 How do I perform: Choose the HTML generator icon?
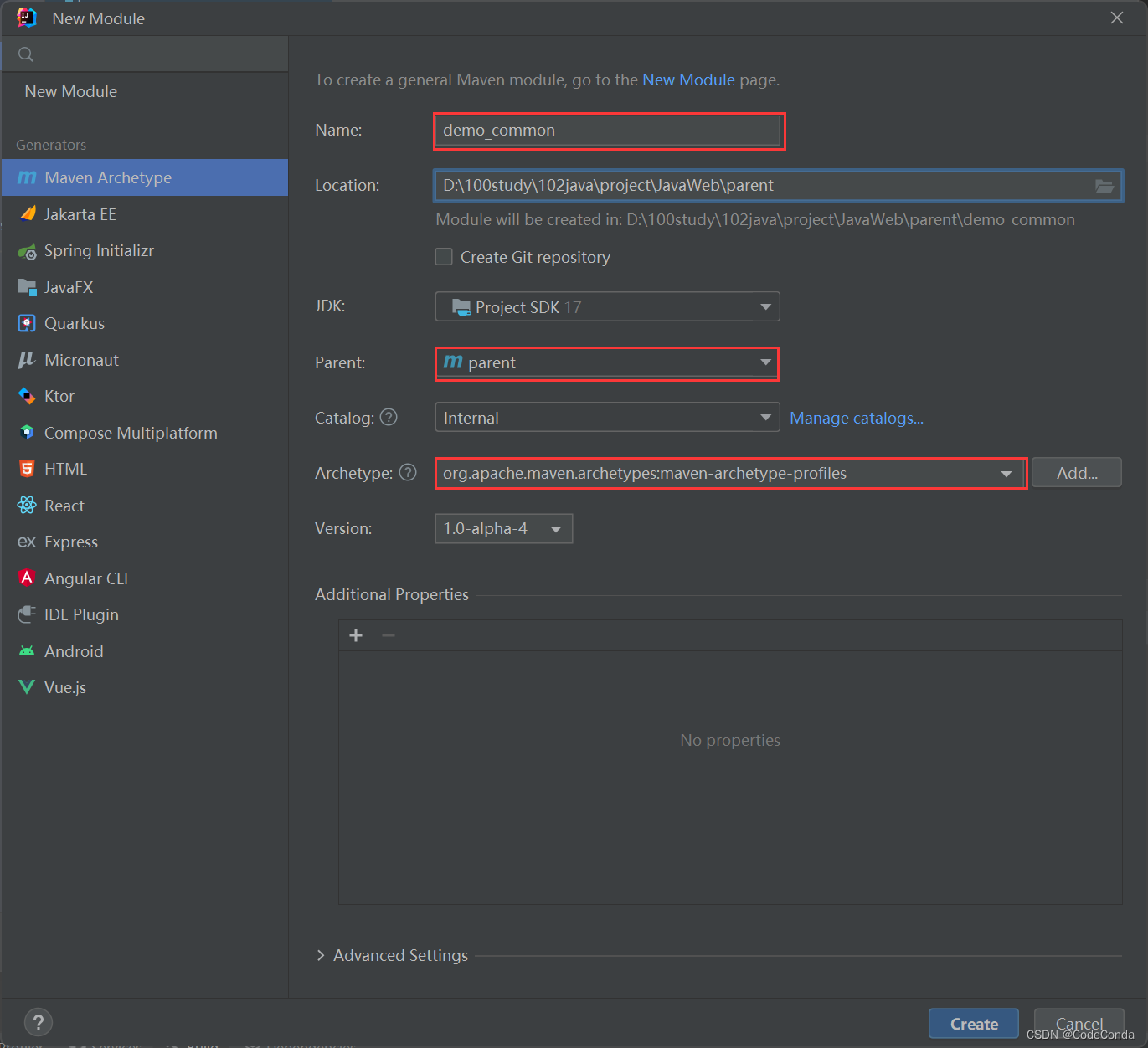click(x=28, y=469)
